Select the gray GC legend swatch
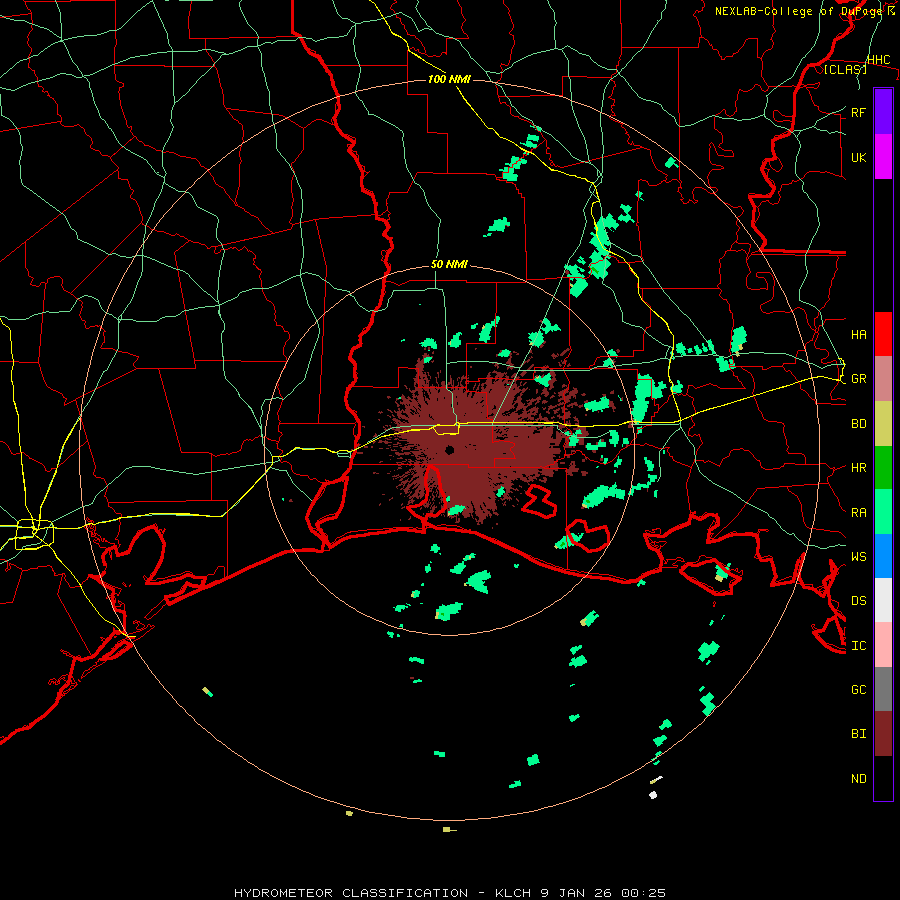900x900 pixels. 883,689
